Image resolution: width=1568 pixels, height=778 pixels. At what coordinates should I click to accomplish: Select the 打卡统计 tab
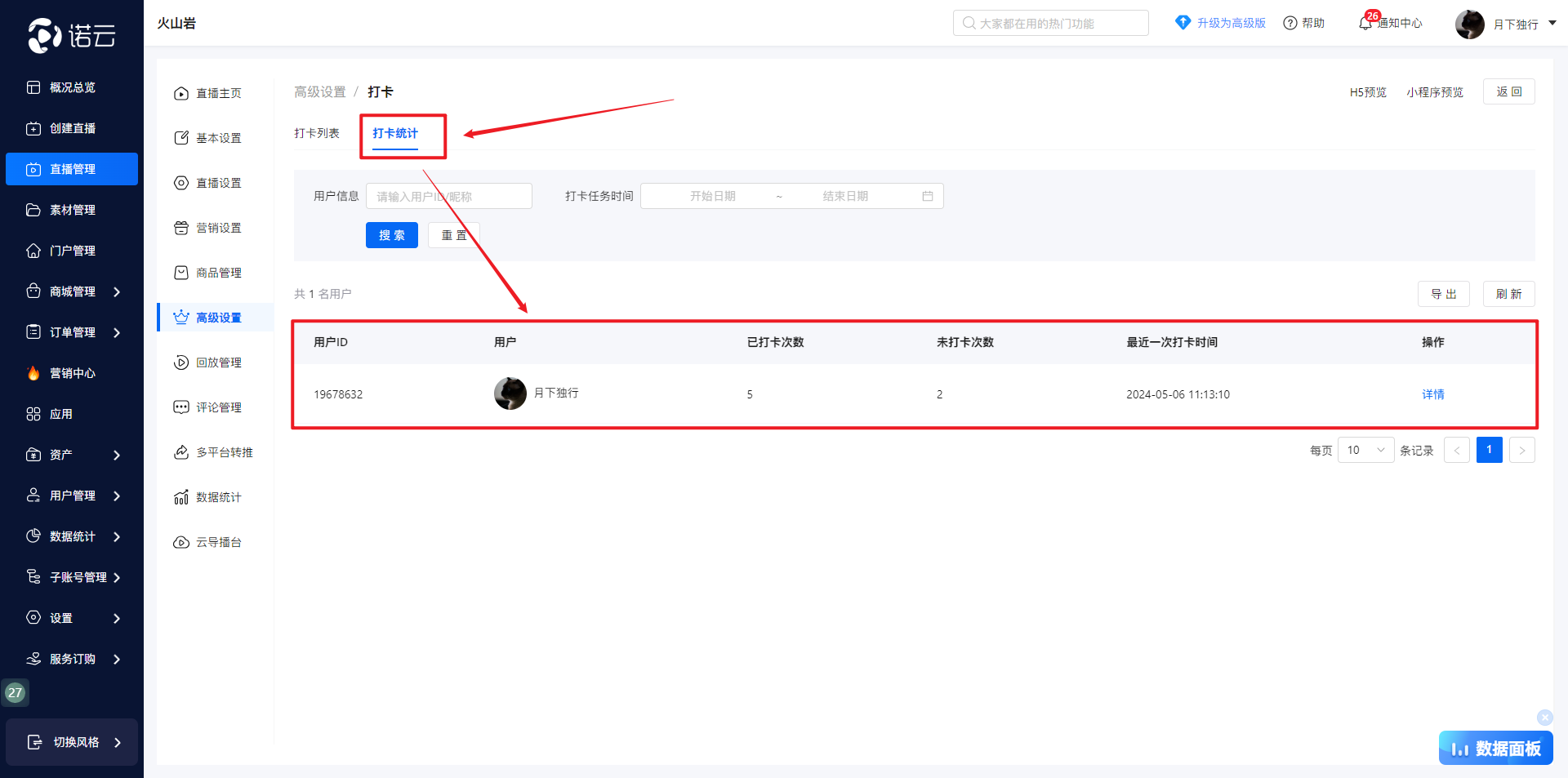(x=395, y=133)
